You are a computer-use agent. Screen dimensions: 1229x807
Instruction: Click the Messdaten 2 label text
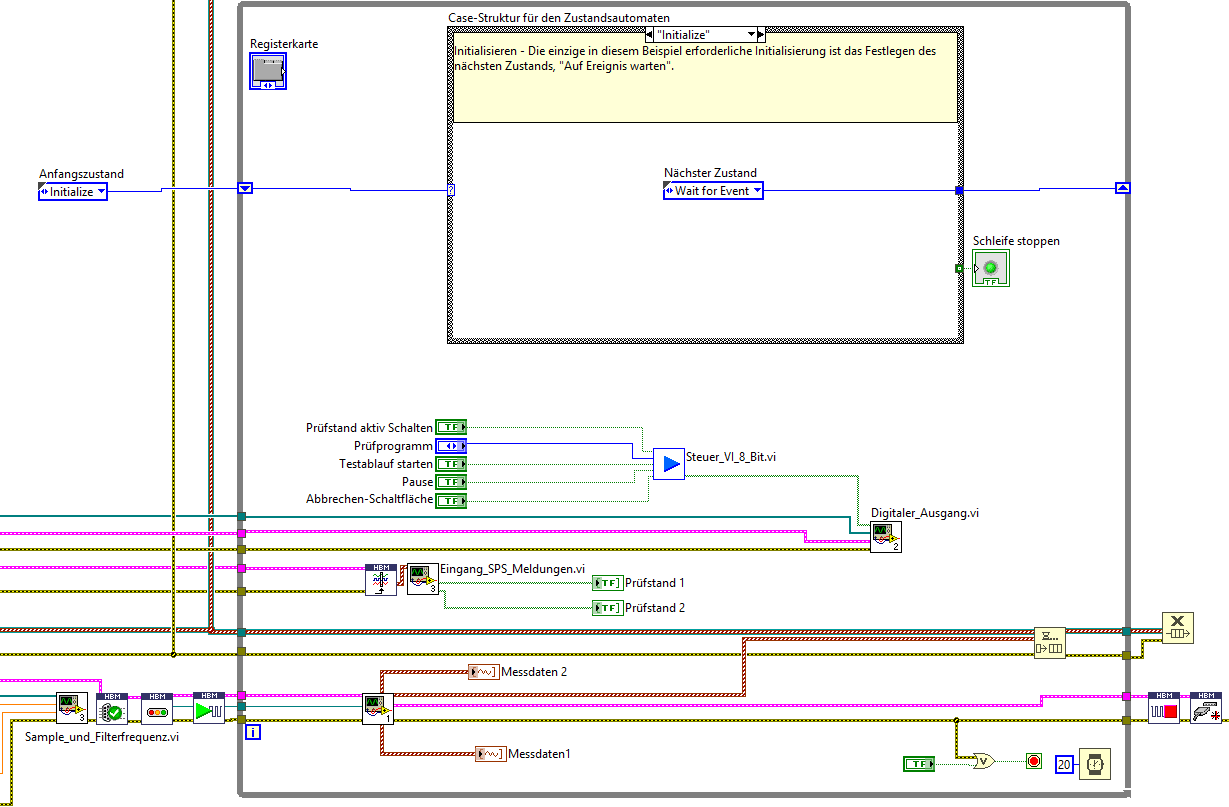point(534,672)
